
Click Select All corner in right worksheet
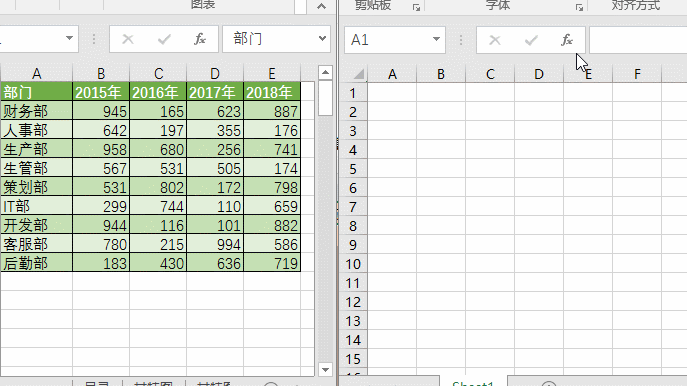(x=358, y=74)
